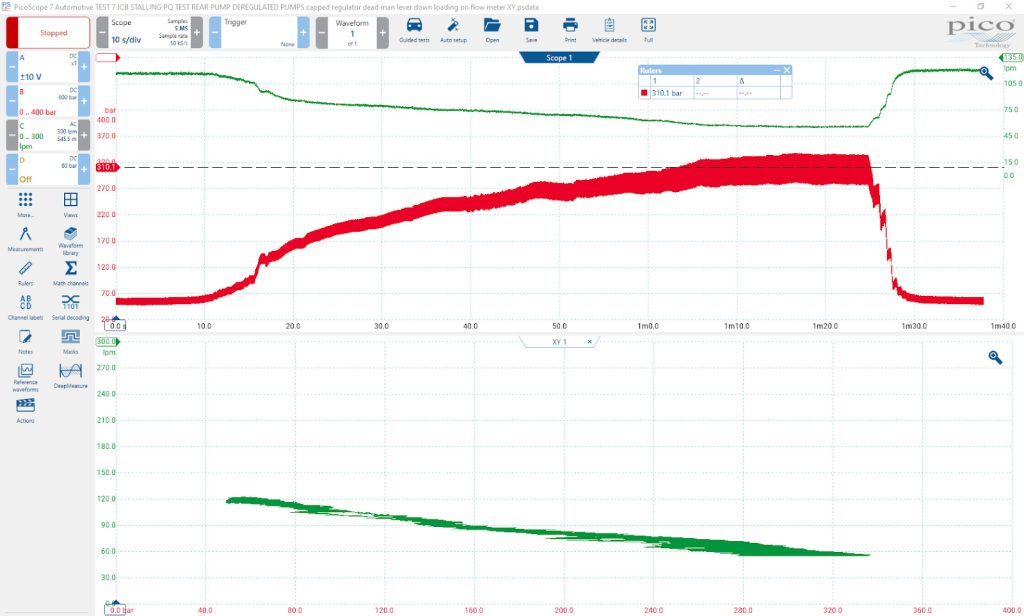Click the 310.1 bar ruler handle

tap(106, 167)
